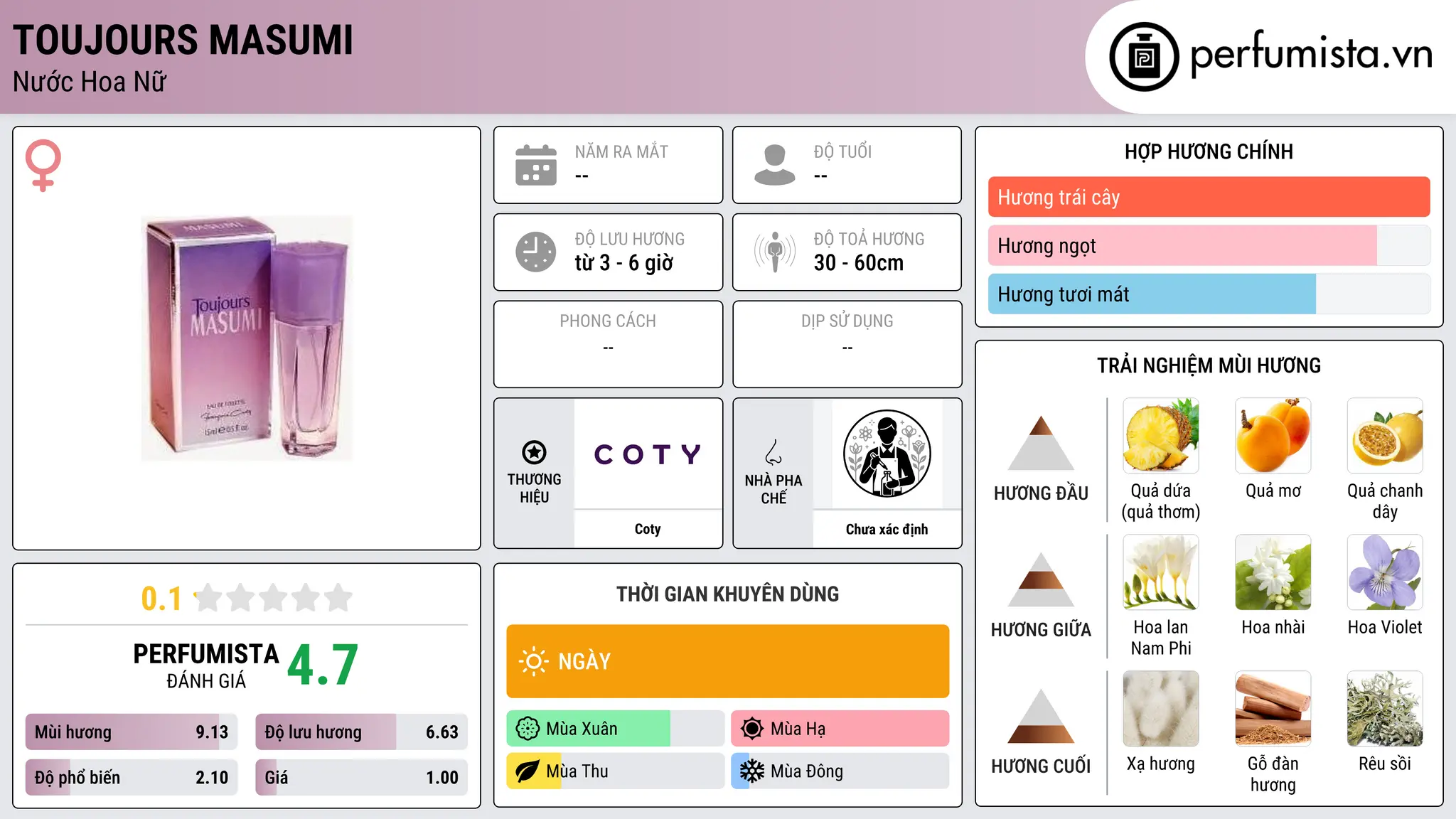Click the nose icon above Nhà pha chế
Viewport: 1456px width, 819px height.
773,452
